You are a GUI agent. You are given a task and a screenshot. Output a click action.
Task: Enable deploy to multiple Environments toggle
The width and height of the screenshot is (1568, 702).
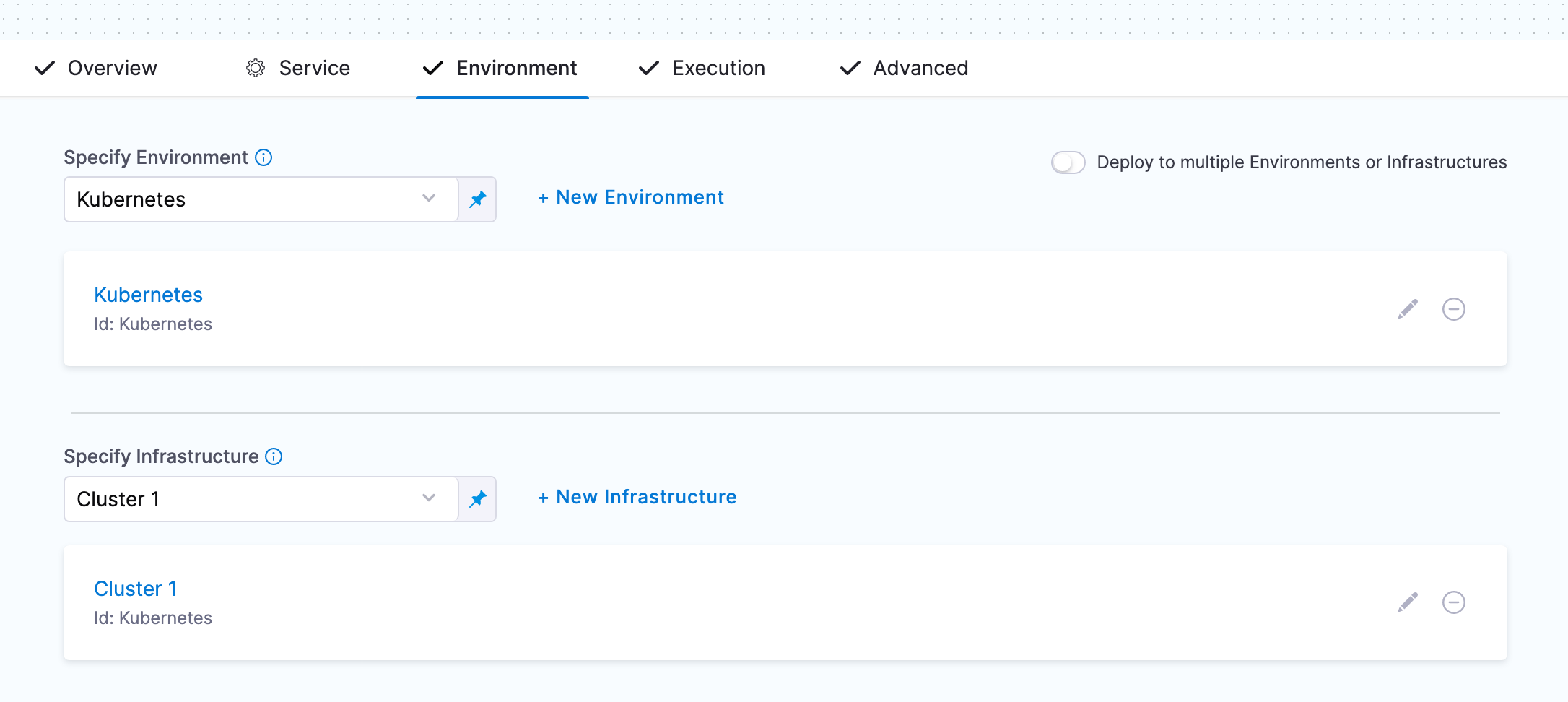1068,162
